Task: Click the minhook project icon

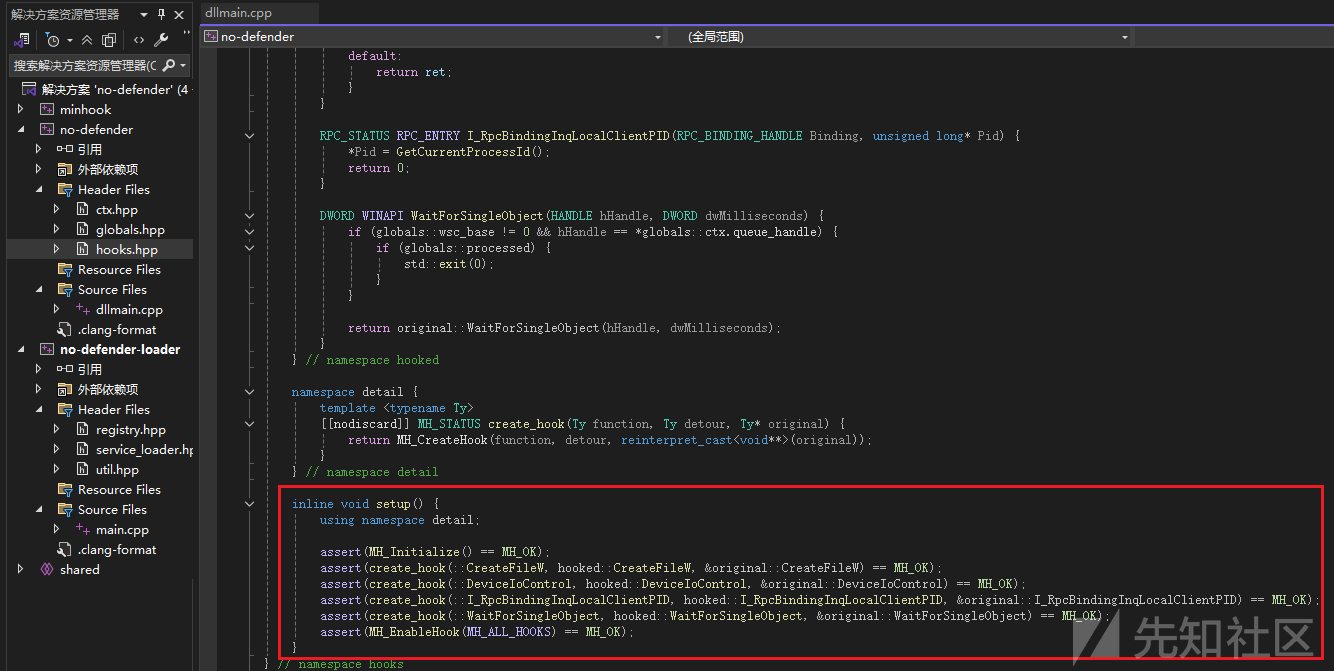Action: 47,109
